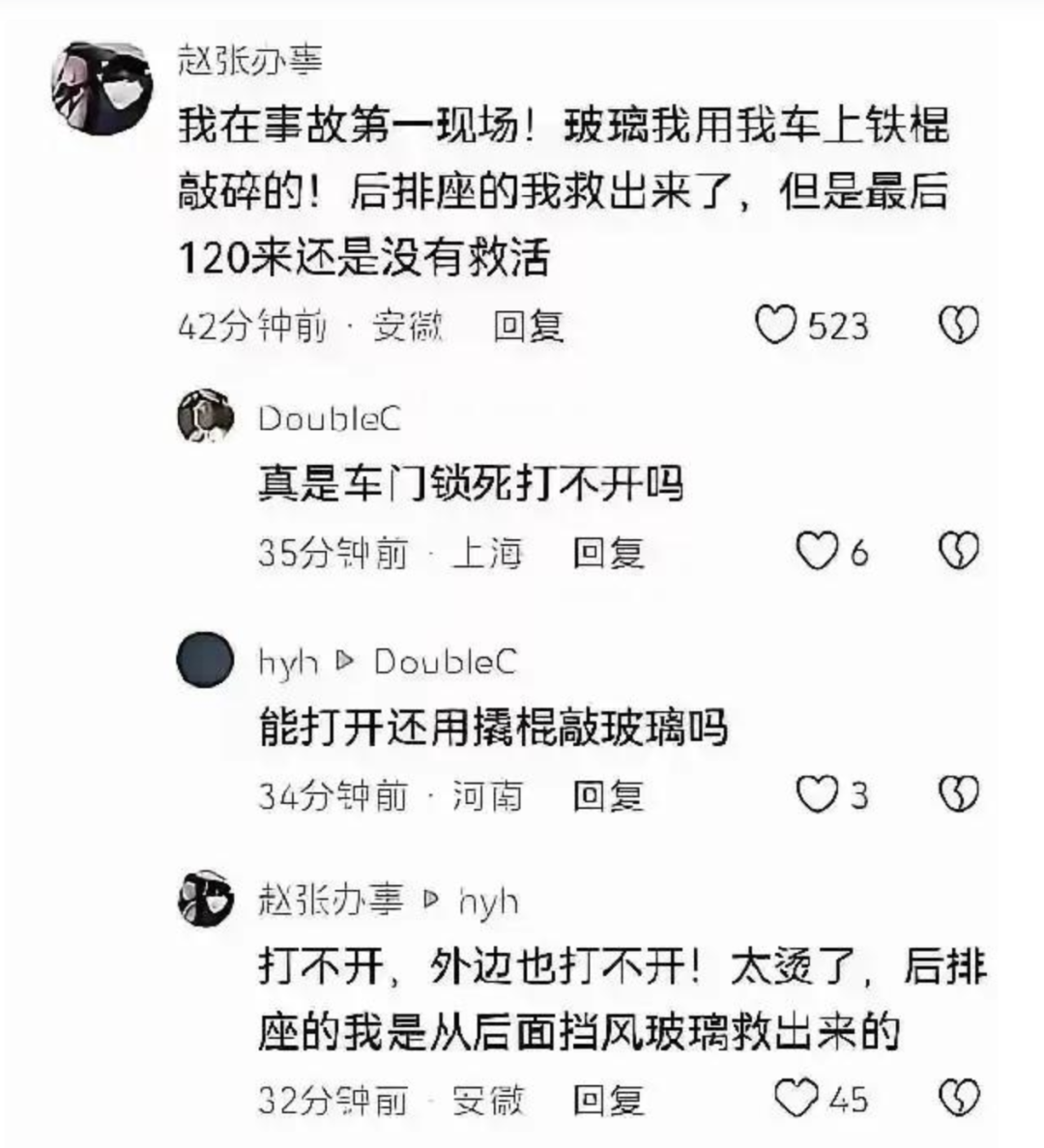Viewport: 1044px width, 1148px height.
Task: Open the top commenter's username 赵张办事
Action: pyautogui.click(x=250, y=61)
